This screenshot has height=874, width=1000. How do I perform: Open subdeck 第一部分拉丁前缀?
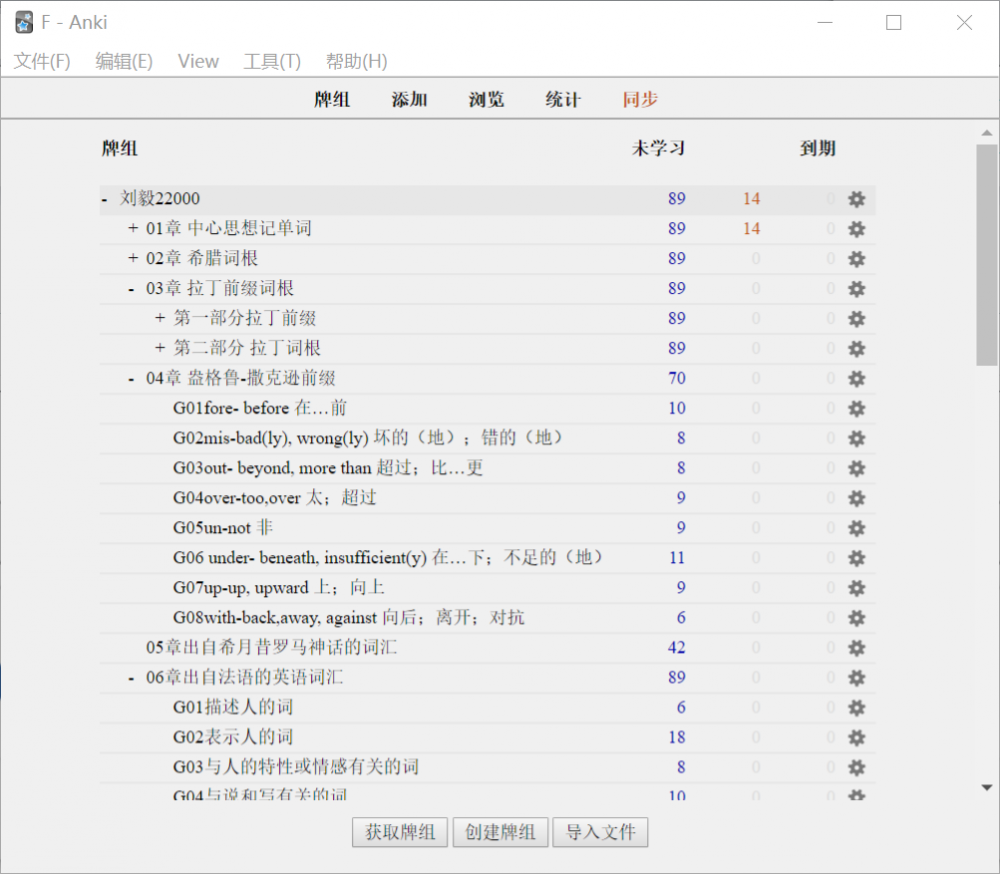click(x=245, y=318)
